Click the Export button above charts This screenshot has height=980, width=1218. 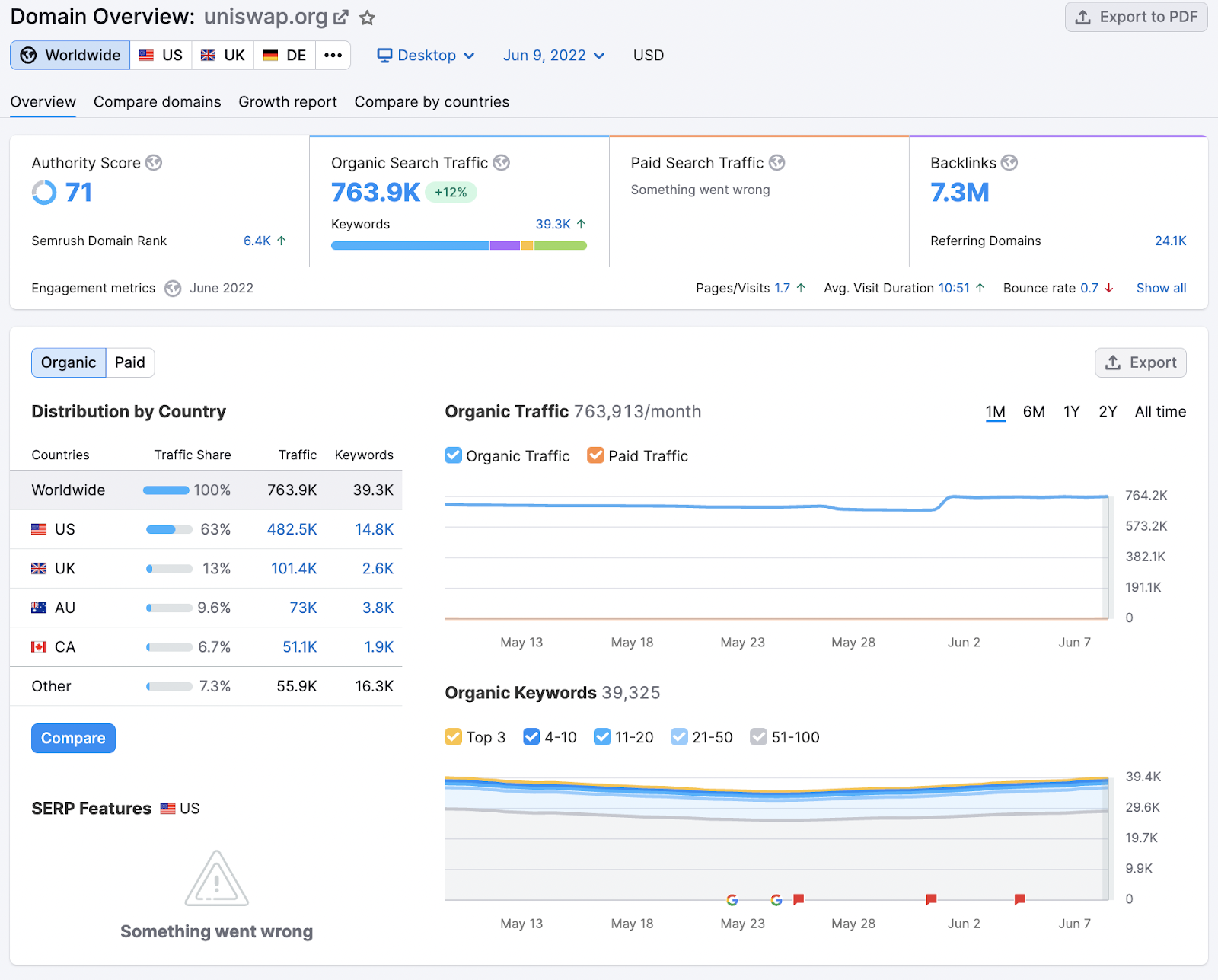click(x=1140, y=362)
